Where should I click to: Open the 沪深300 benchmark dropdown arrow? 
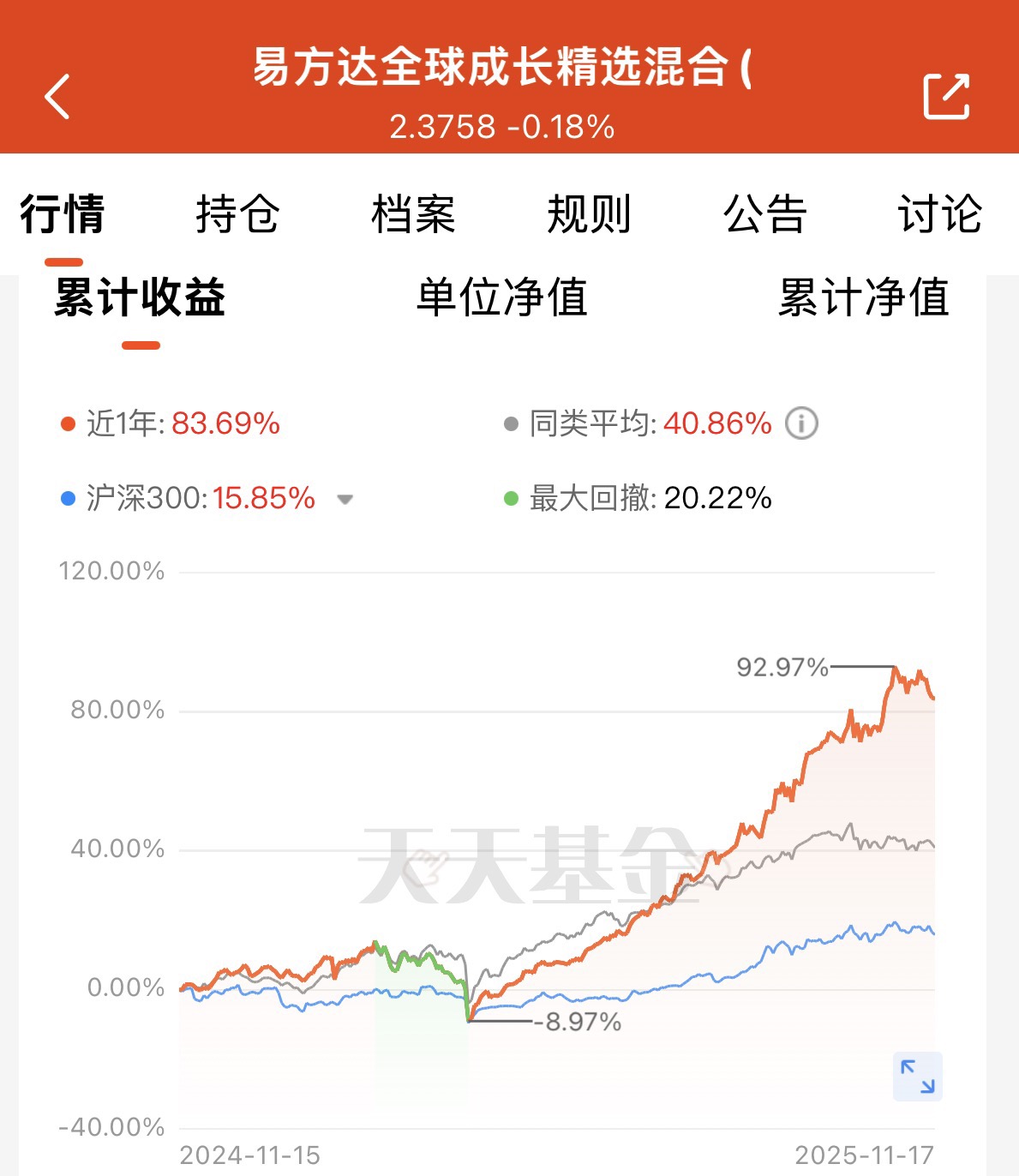coord(345,499)
